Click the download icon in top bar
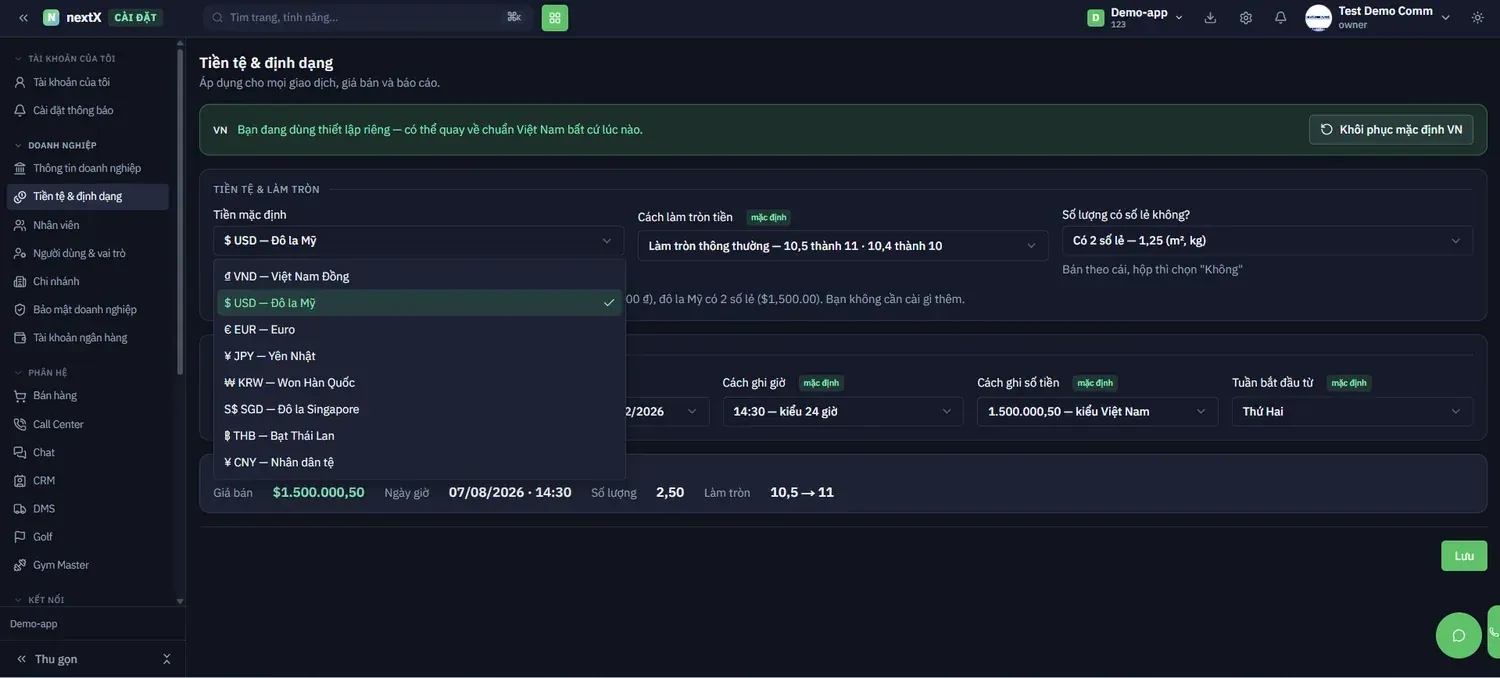Image resolution: width=1500 pixels, height=678 pixels. 1210,17
